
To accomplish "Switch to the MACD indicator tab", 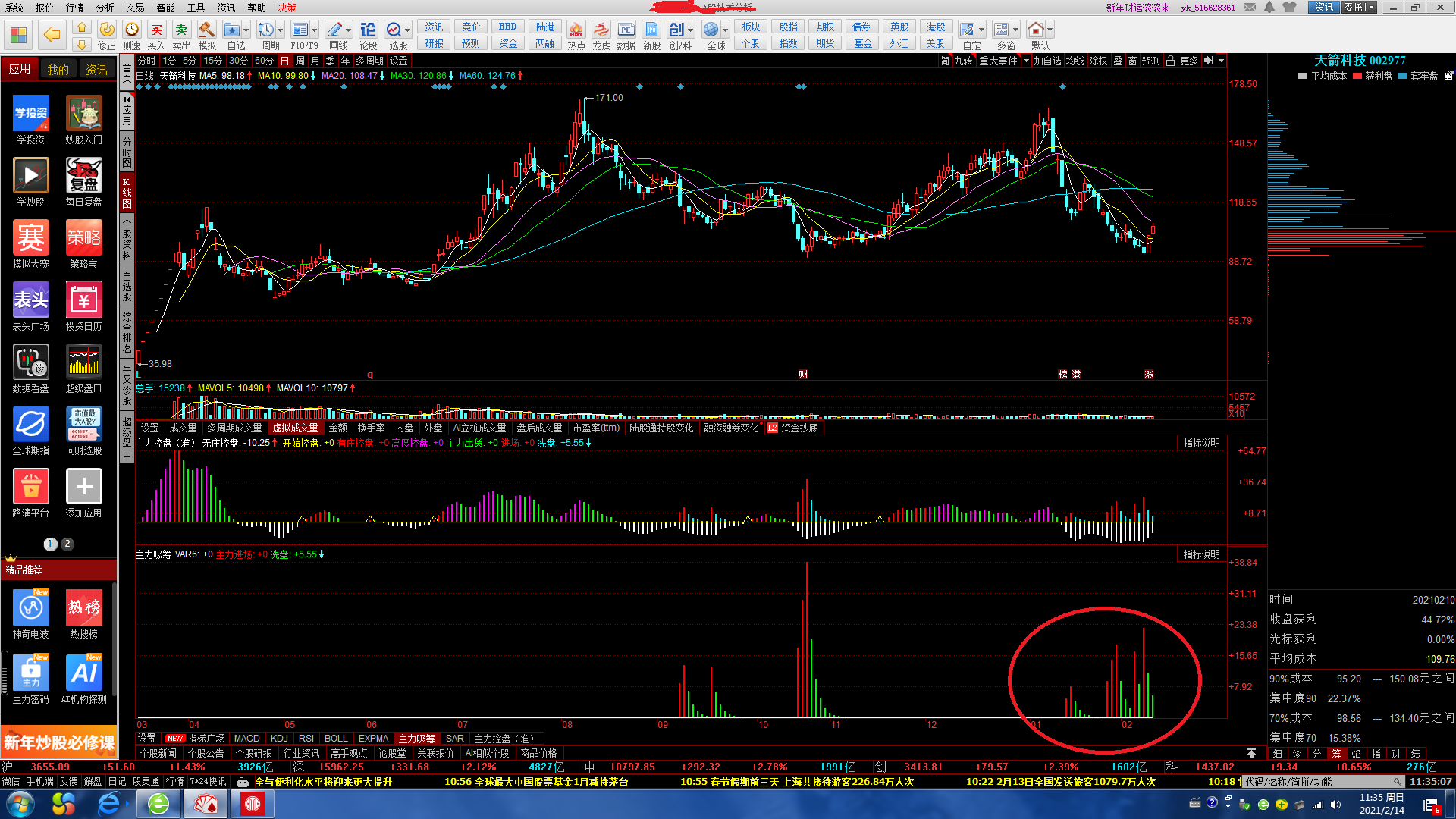I will [x=246, y=738].
